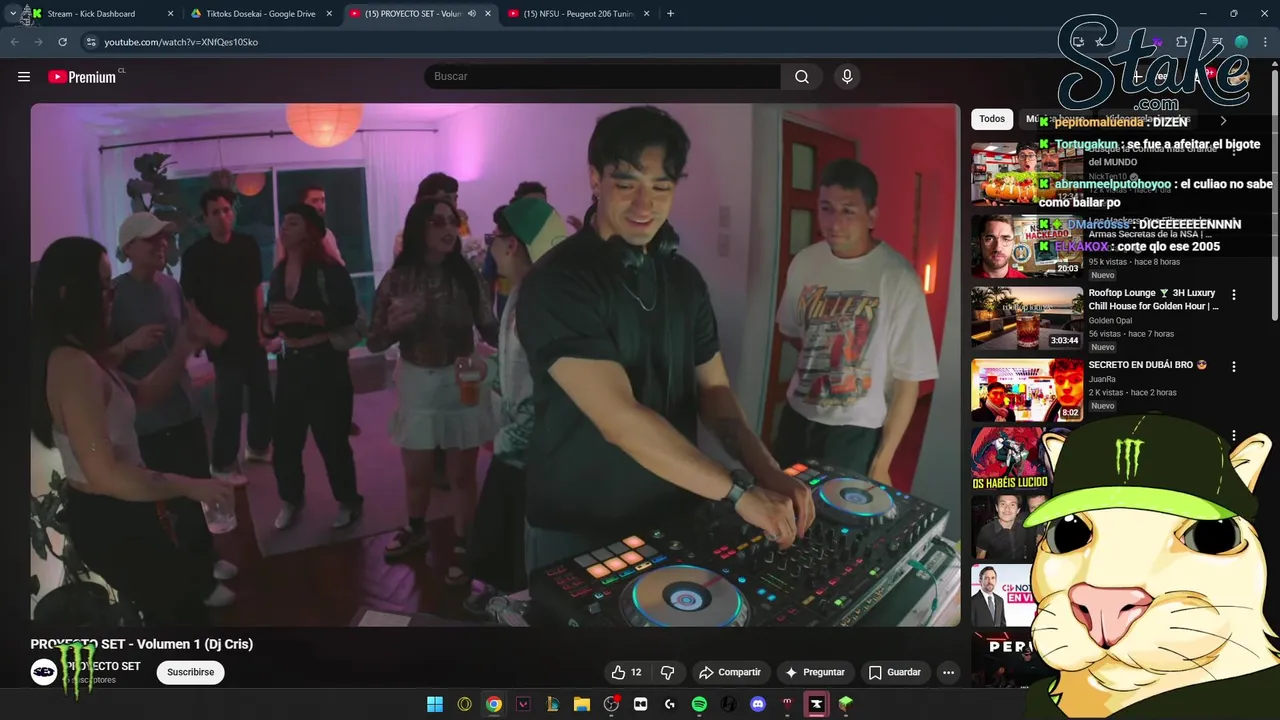Switch to Tiktoks Dosekai Google Drive tab
1280x720 pixels.
click(261, 14)
